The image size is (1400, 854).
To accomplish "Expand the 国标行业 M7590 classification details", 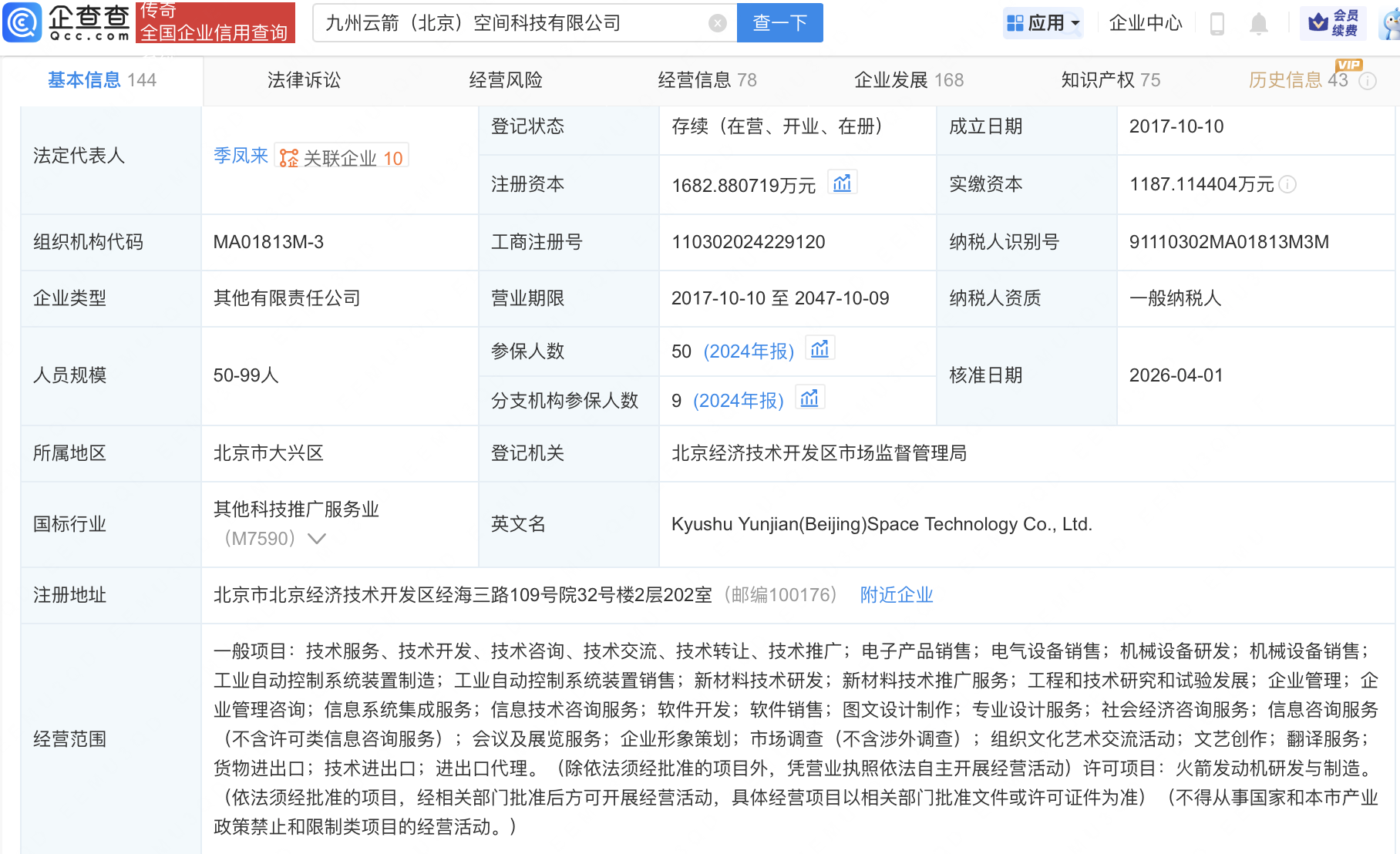I will [316, 538].
